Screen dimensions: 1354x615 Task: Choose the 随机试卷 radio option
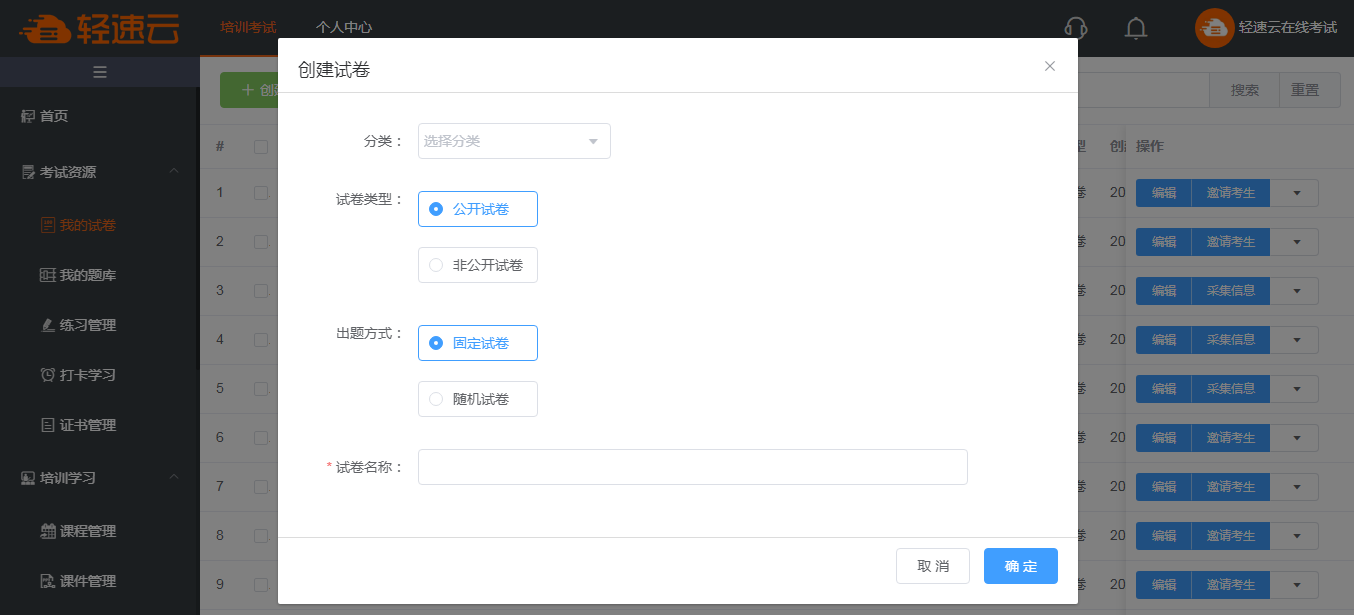pyautogui.click(x=436, y=399)
